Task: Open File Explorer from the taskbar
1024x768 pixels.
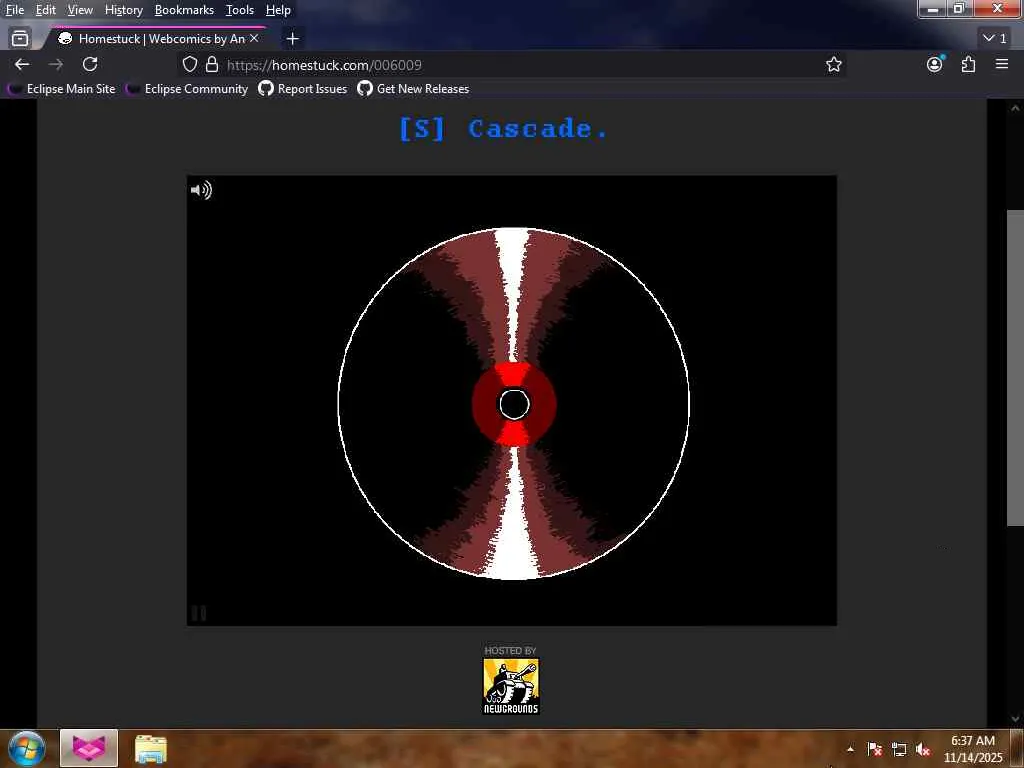Action: coord(151,748)
